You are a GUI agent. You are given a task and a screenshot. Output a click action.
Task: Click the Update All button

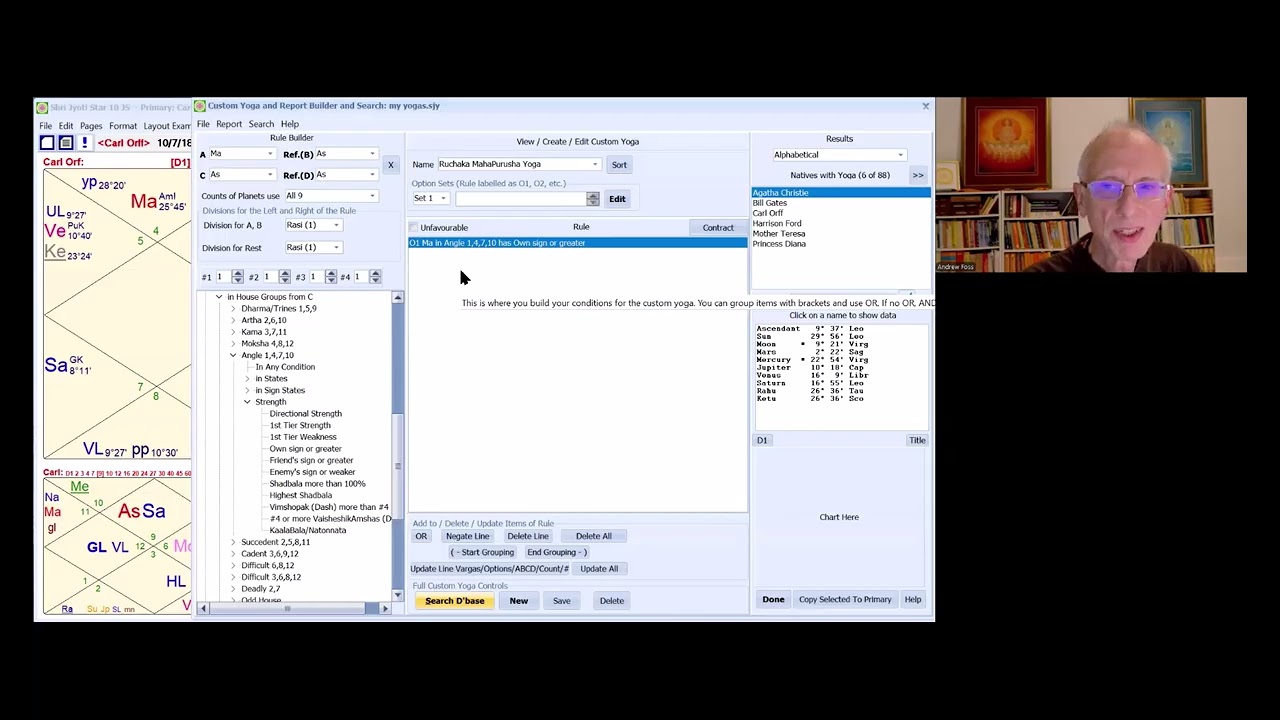point(599,569)
